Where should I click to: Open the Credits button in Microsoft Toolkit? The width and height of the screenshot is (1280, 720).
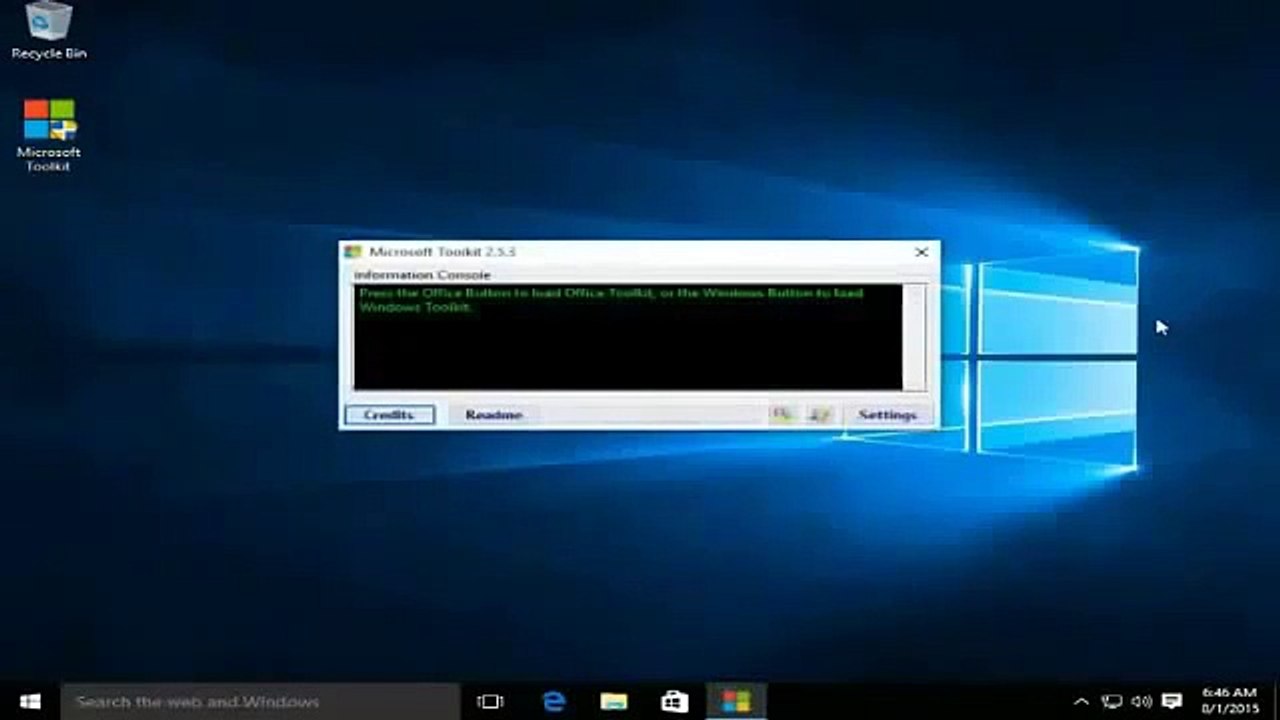tap(389, 414)
